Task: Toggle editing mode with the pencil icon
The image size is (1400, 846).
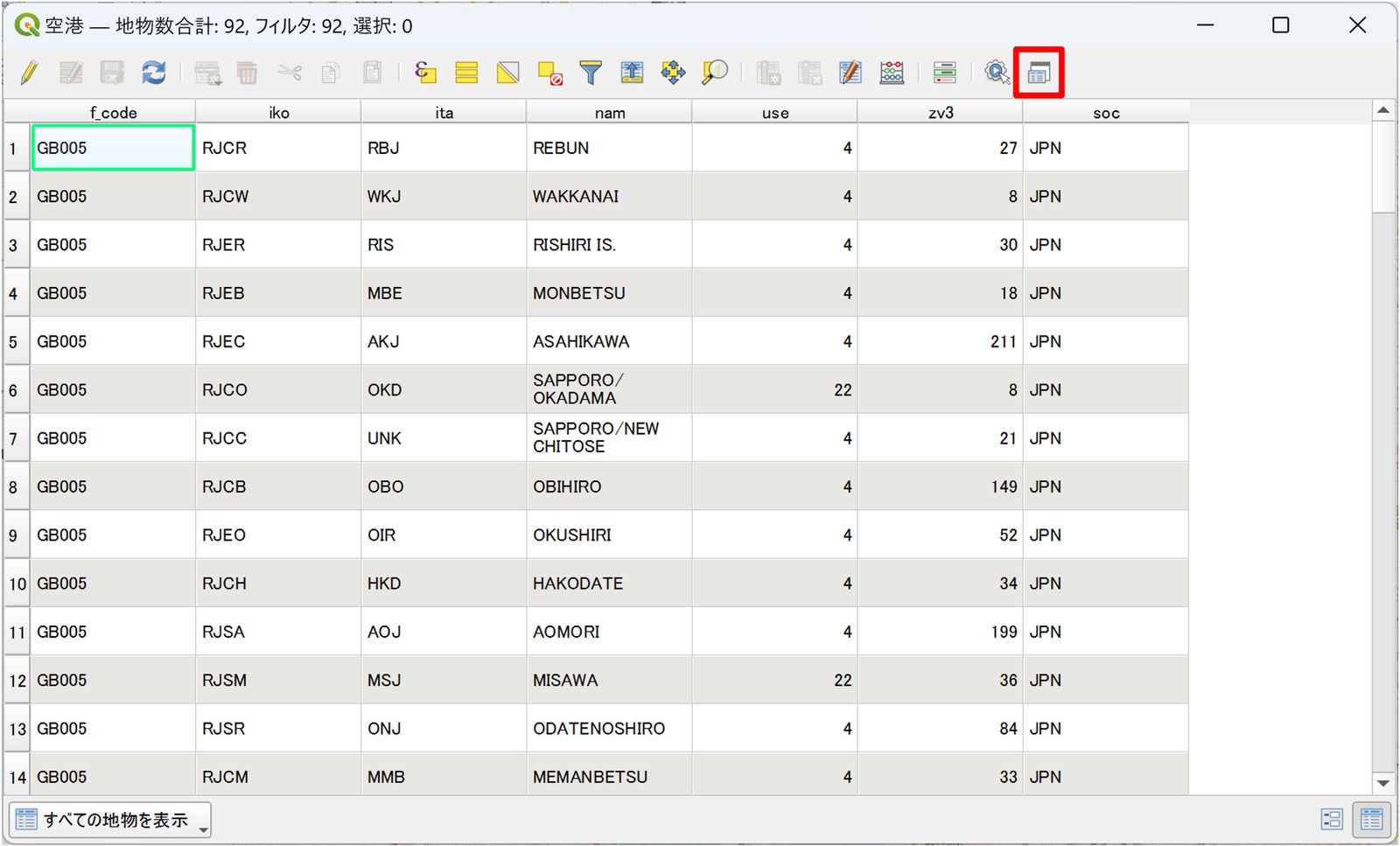Action: coord(29,73)
